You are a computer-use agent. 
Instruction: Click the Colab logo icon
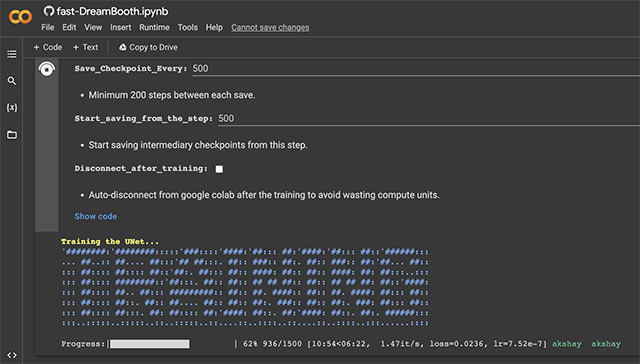20,17
